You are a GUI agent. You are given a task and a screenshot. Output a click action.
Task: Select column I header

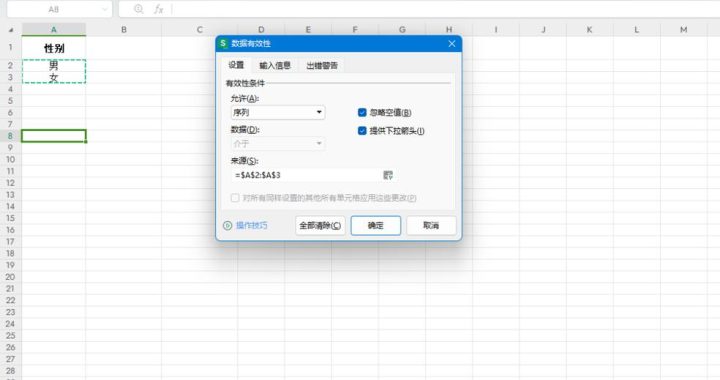[x=496, y=30]
